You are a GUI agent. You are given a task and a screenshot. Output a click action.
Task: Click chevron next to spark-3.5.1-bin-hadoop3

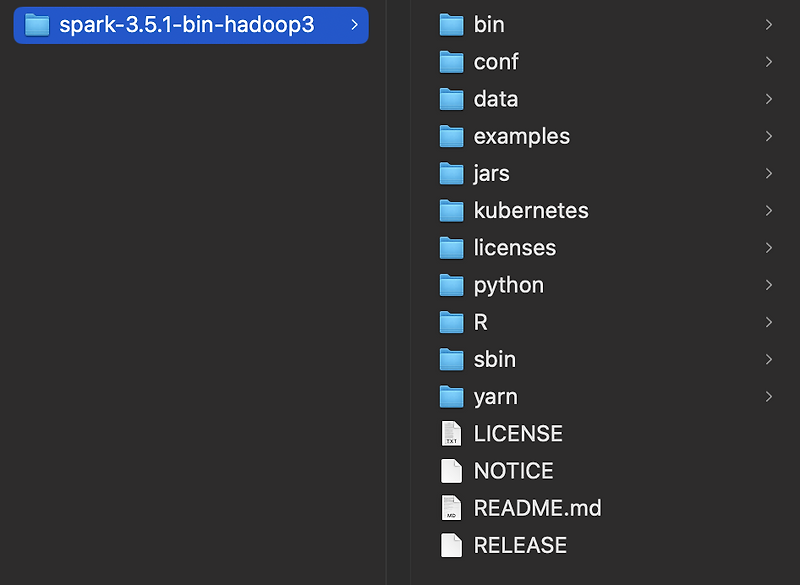click(355, 25)
